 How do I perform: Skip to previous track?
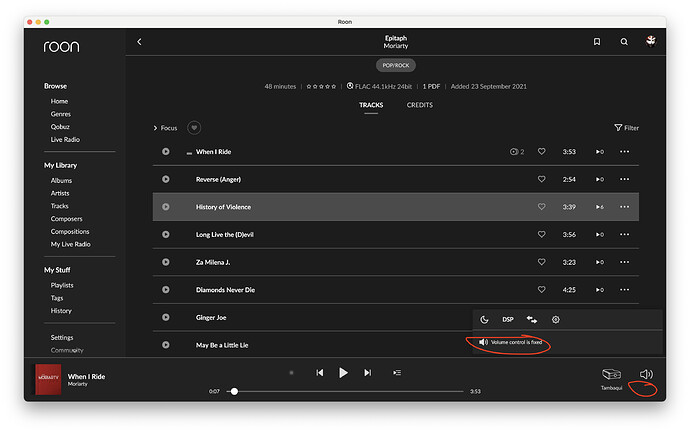pos(320,373)
